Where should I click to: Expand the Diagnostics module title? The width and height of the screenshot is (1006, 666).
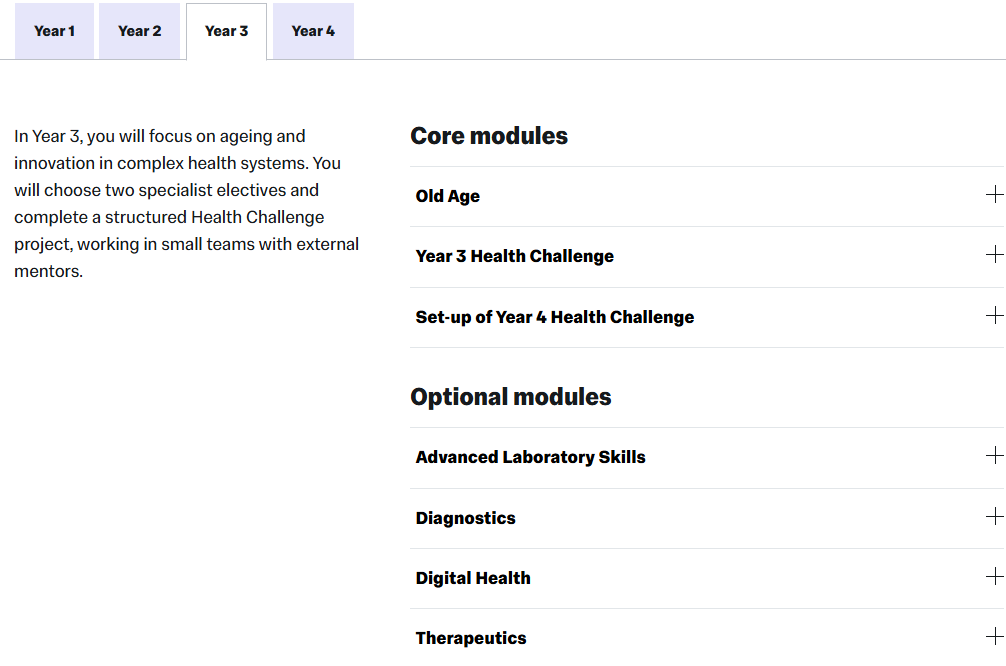coord(466,518)
